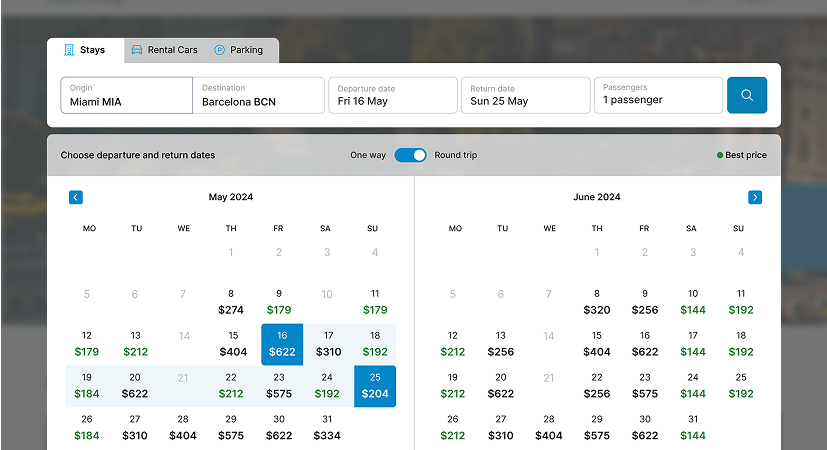Viewport: 827px width, 450px height.
Task: Click the Destination field Barcelona BCN
Action: [259, 95]
